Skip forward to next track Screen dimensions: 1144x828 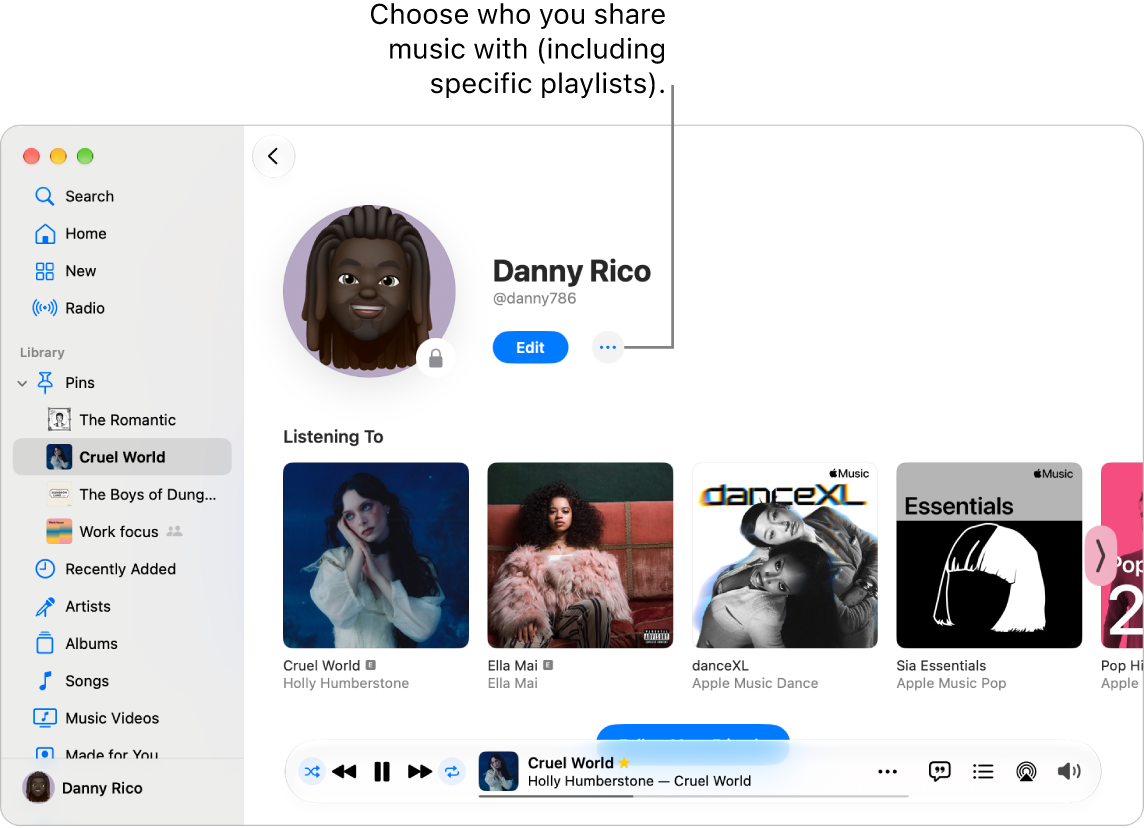[420, 771]
